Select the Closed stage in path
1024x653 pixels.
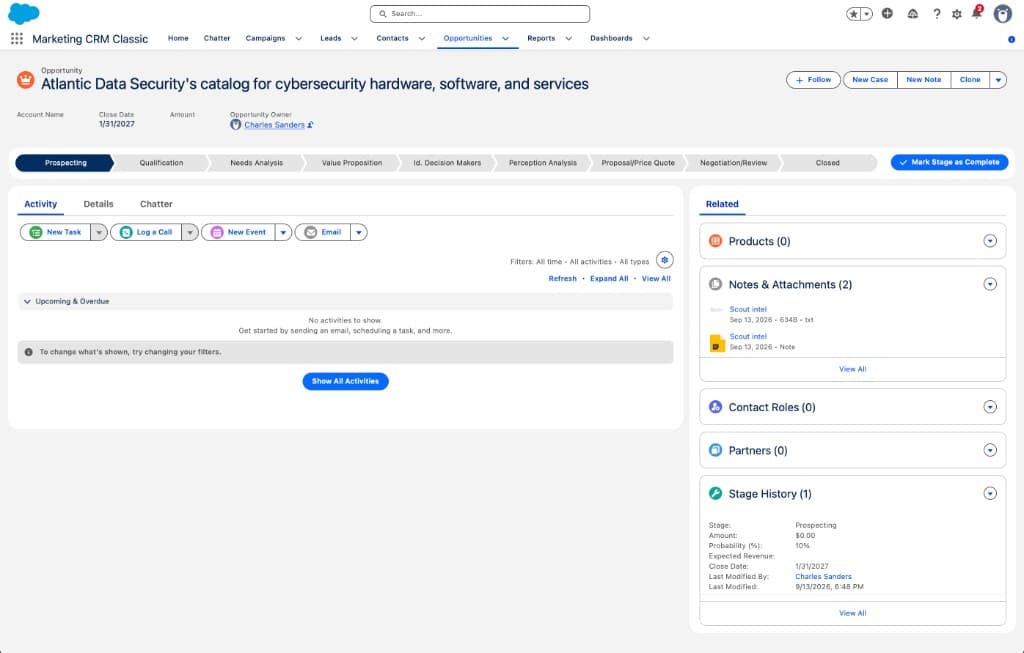point(827,163)
